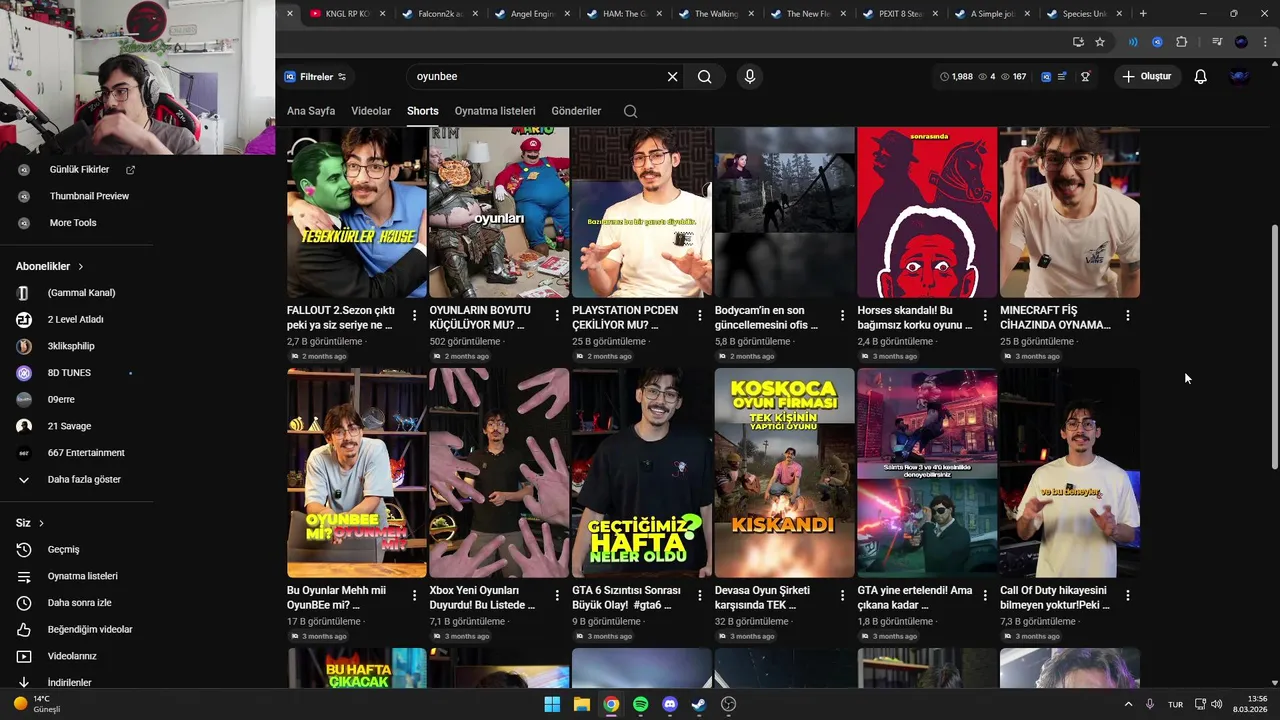Bookmark this page with the star icon

click(x=1100, y=42)
